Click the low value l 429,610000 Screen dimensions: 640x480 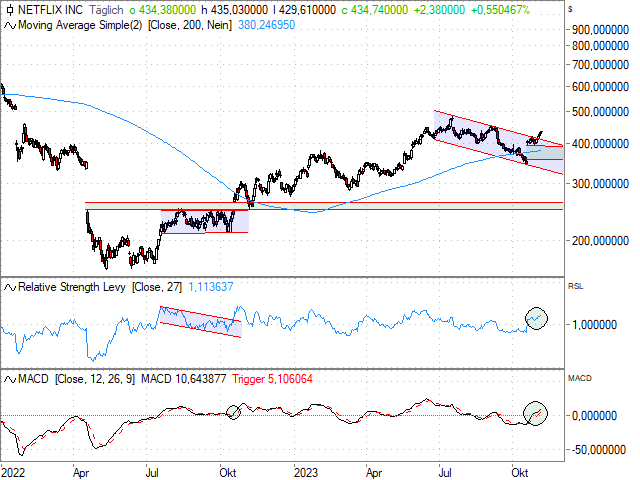pos(304,9)
